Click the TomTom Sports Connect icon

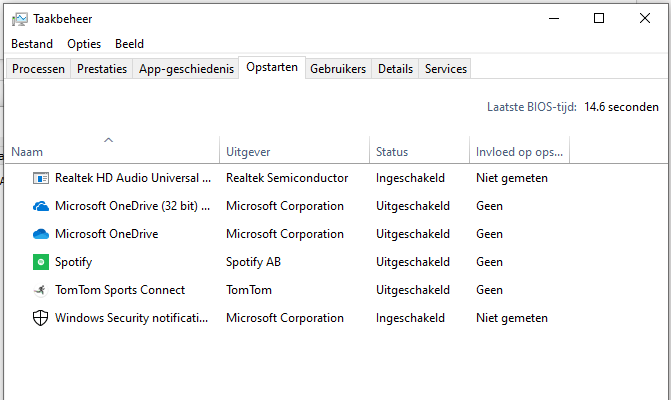(x=41, y=290)
